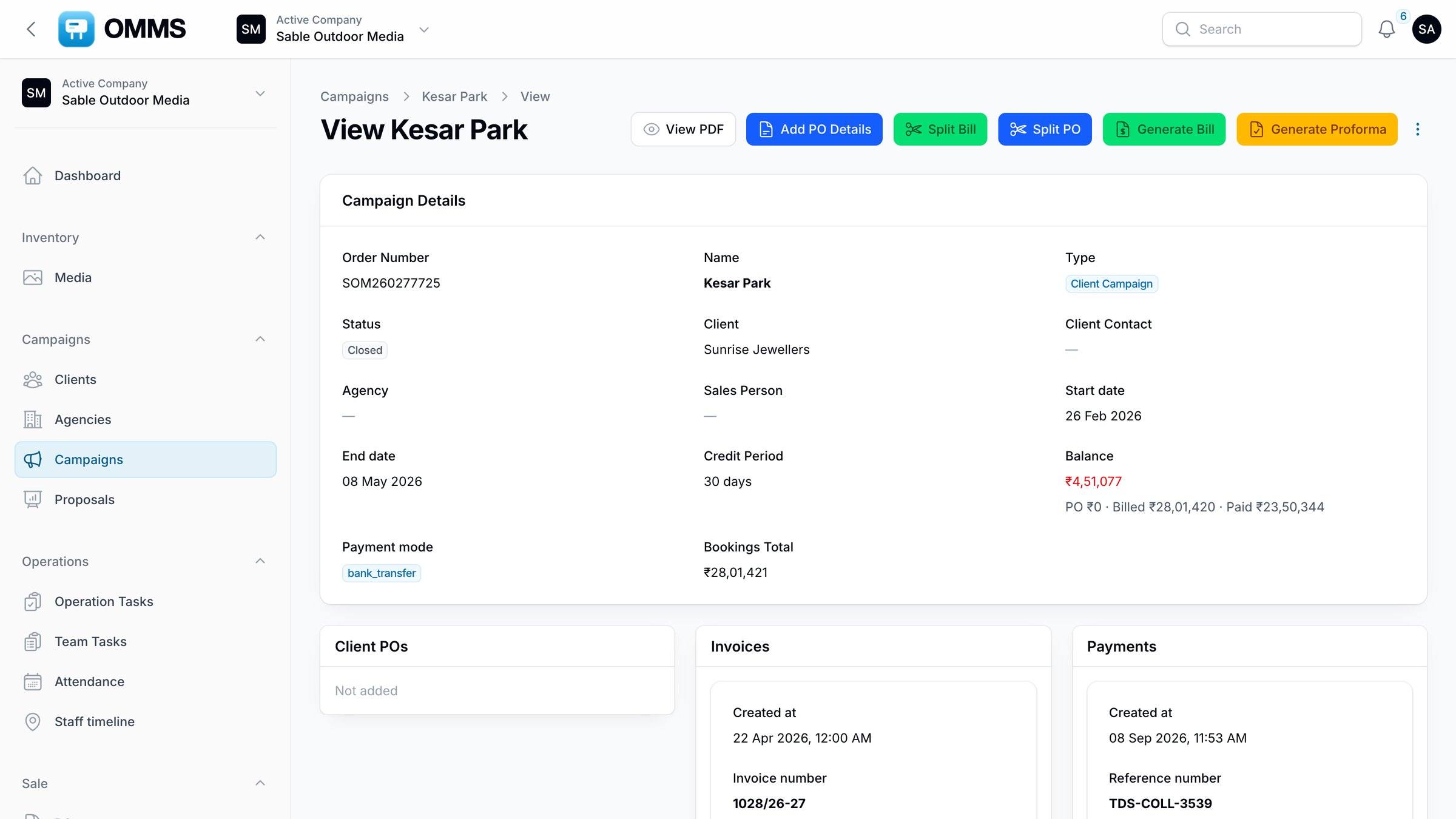The width and height of the screenshot is (1456, 819).
Task: Click the Closed status badge
Action: click(x=365, y=350)
